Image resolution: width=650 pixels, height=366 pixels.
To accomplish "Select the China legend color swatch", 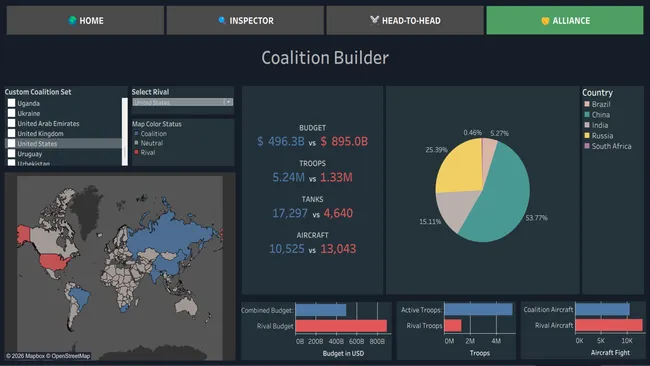I will tap(587, 114).
